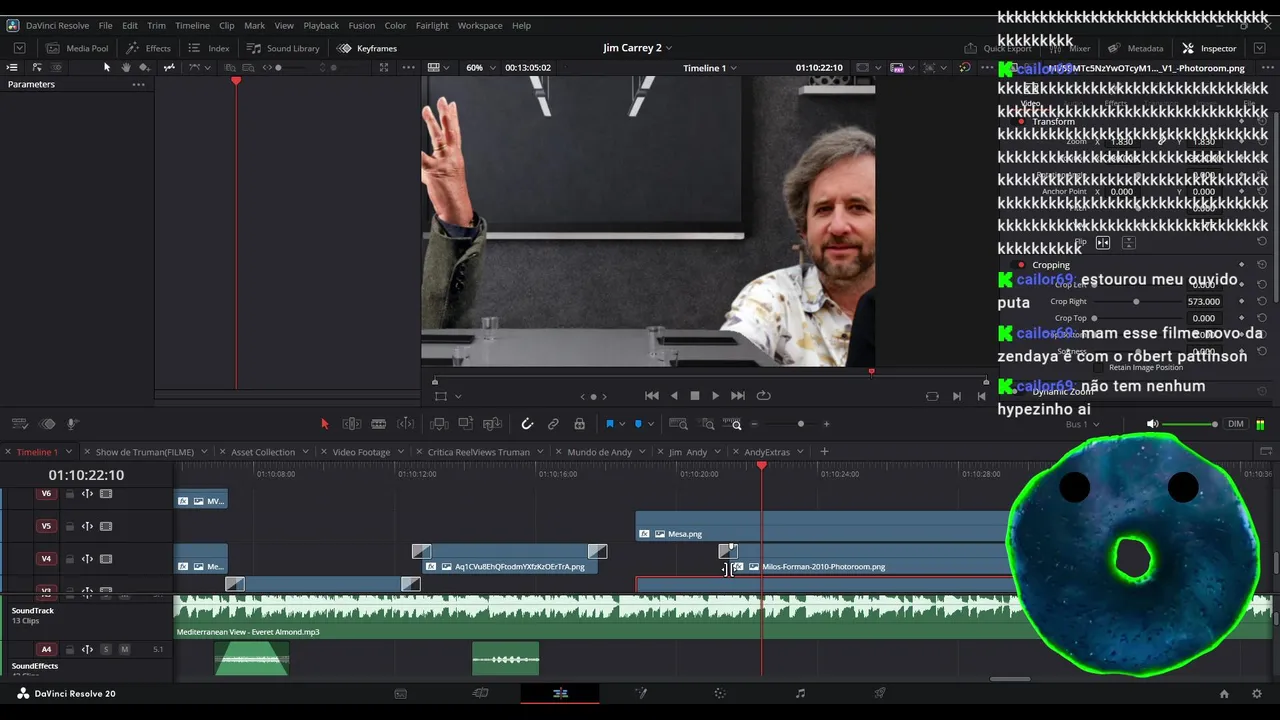The image size is (1280, 720).
Task: Click the Full Extent Zoom icon
Action: 678,424
